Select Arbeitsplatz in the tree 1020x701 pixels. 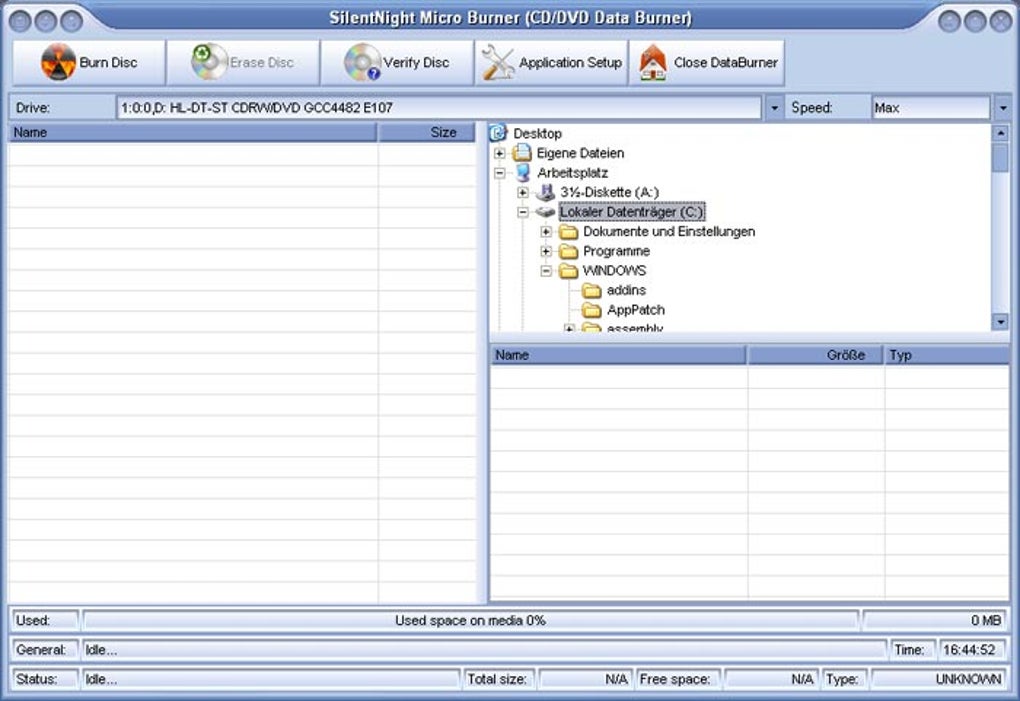[572, 173]
